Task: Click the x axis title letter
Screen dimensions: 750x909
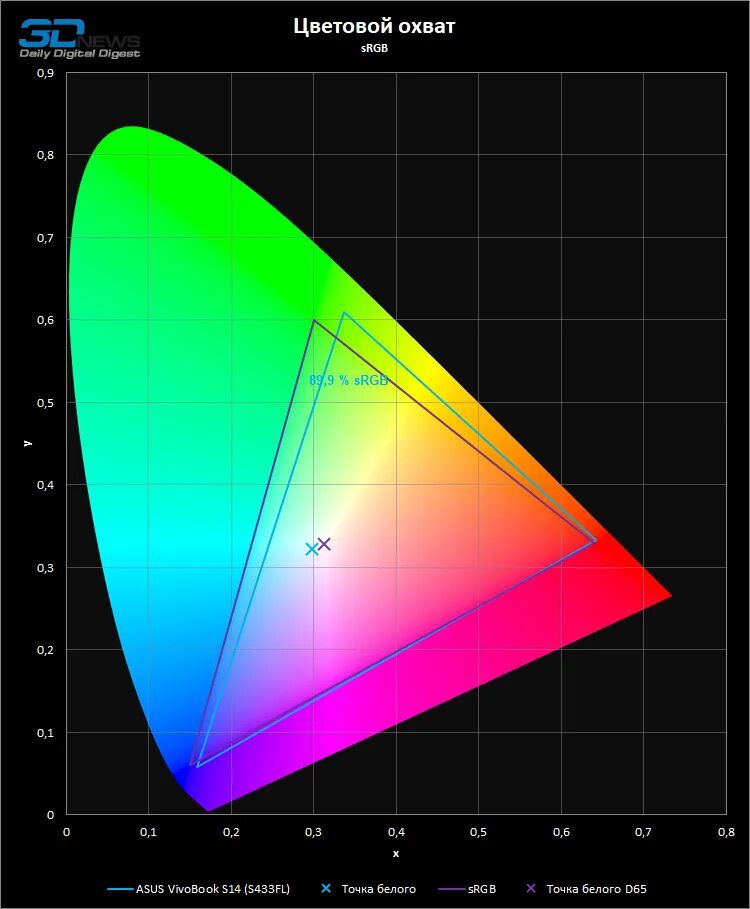Action: [396, 853]
